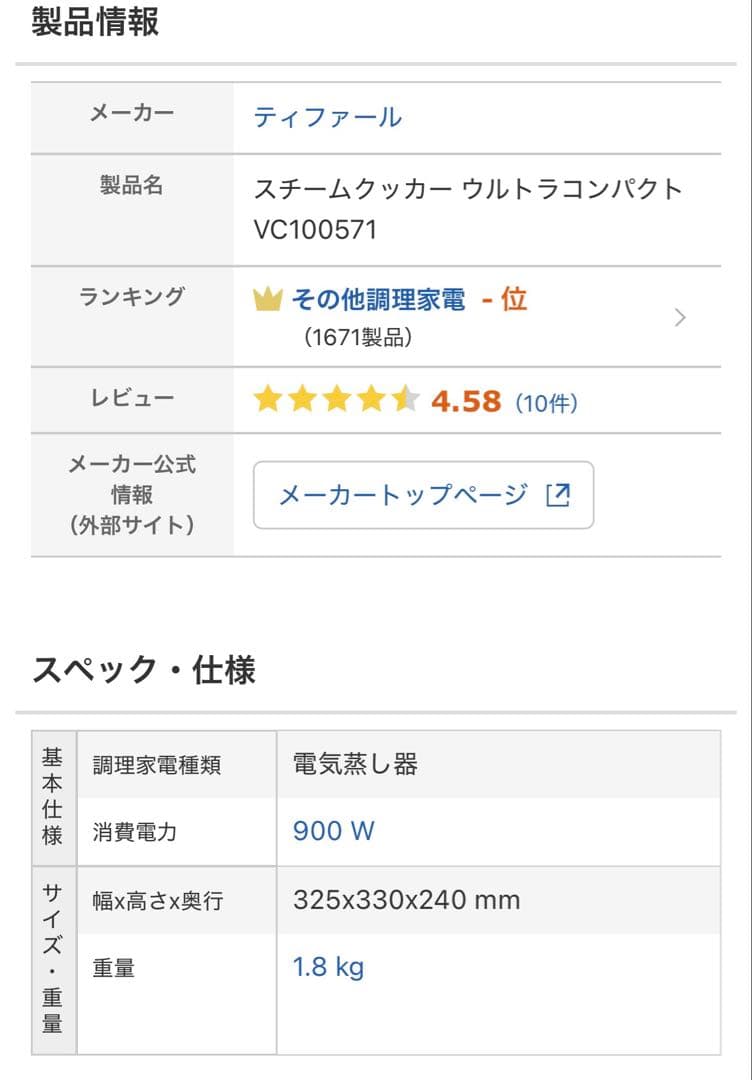Open the その他調理家電 ranking category link

(x=378, y=299)
